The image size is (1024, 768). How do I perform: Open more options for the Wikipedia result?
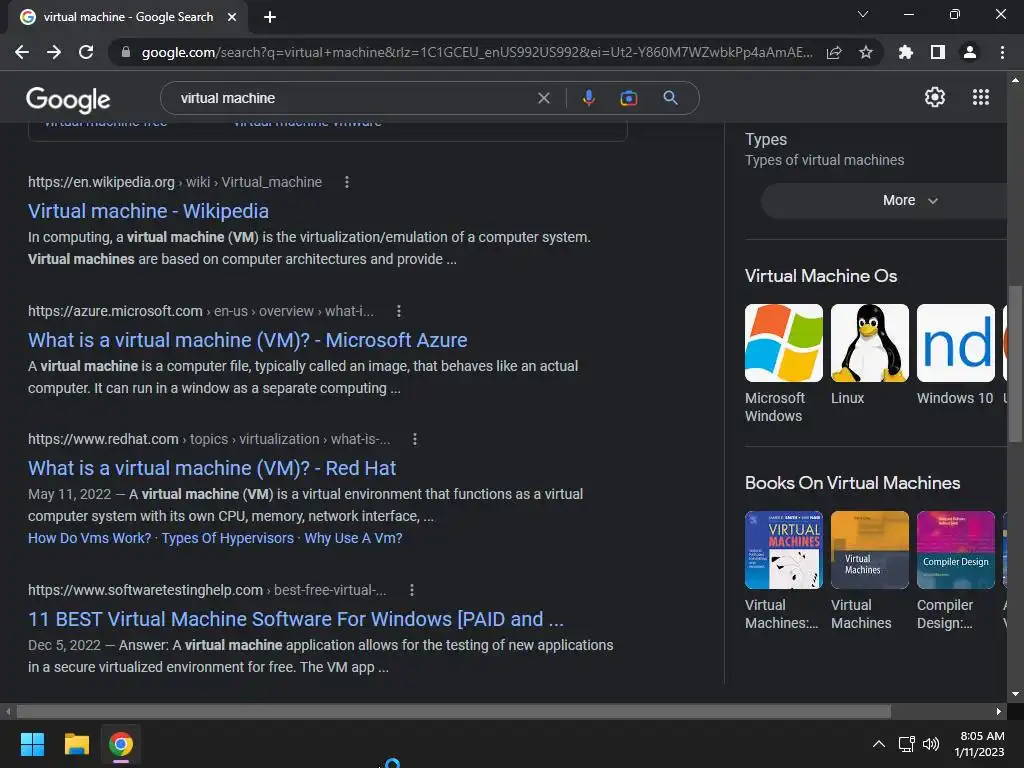click(x=347, y=182)
